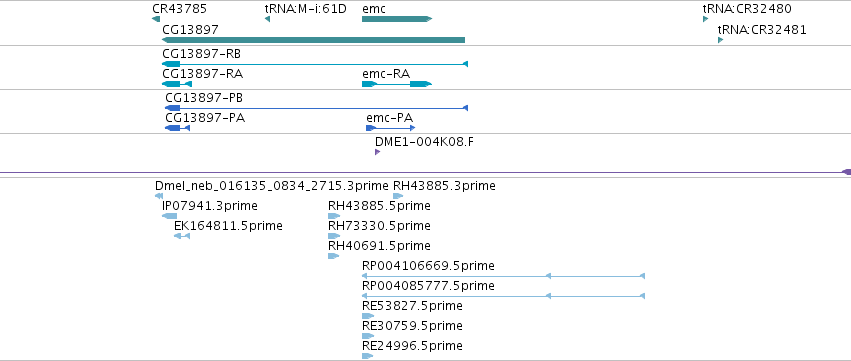Open the RE53827.5prime label
The height and width of the screenshot is (361, 851).
click(412, 306)
